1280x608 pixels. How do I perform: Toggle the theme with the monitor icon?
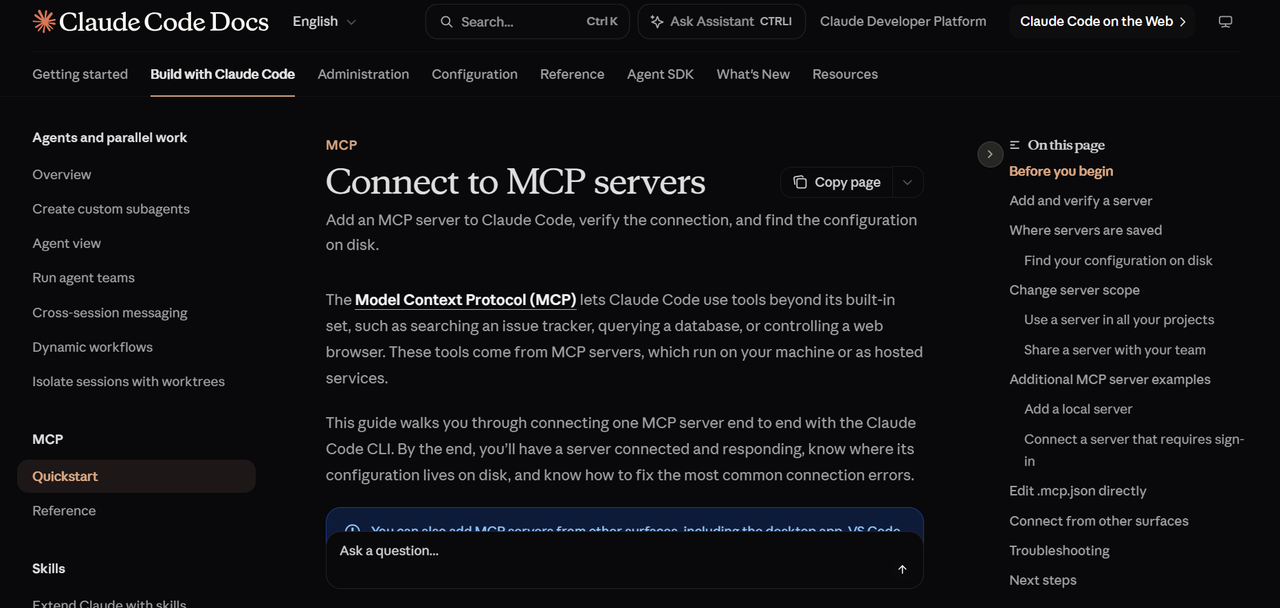pyautogui.click(x=1225, y=21)
